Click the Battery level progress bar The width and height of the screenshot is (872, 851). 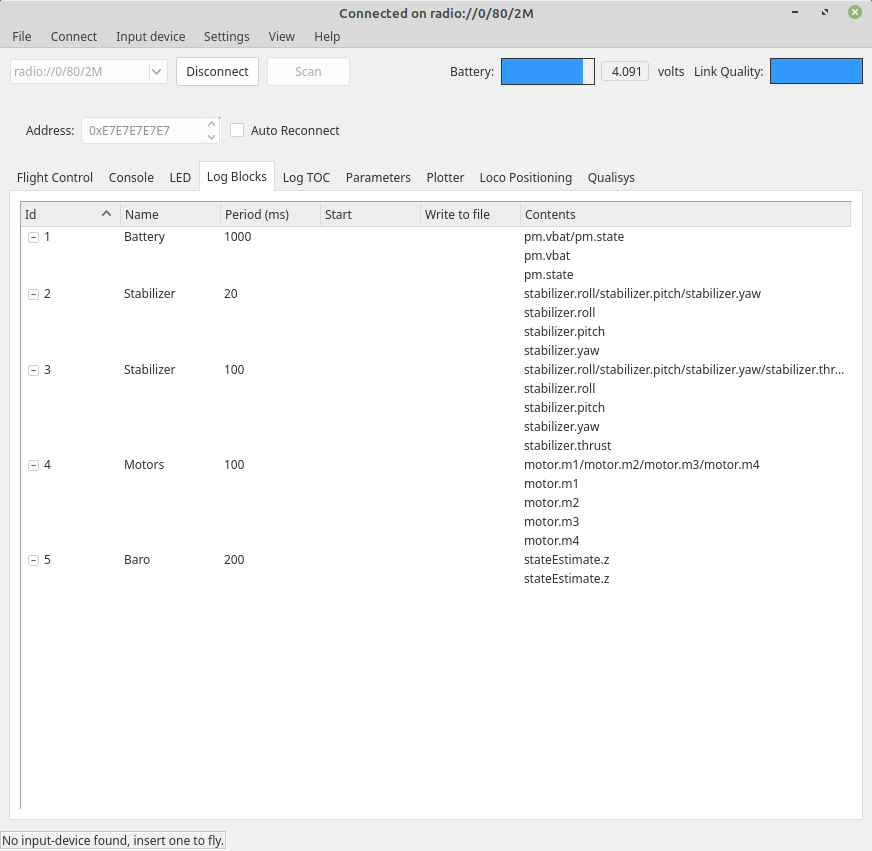point(548,72)
